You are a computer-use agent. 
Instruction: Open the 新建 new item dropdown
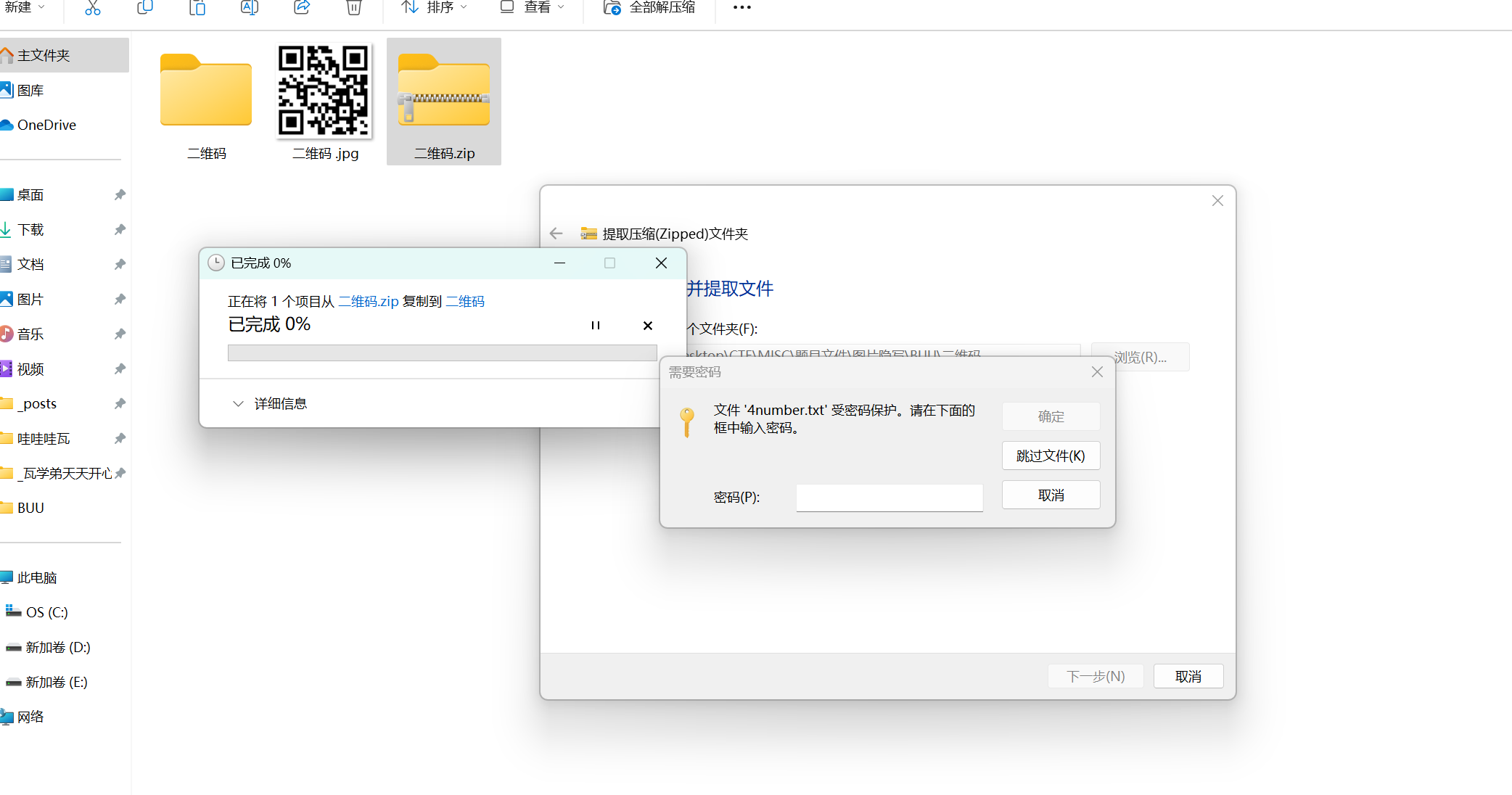24,7
